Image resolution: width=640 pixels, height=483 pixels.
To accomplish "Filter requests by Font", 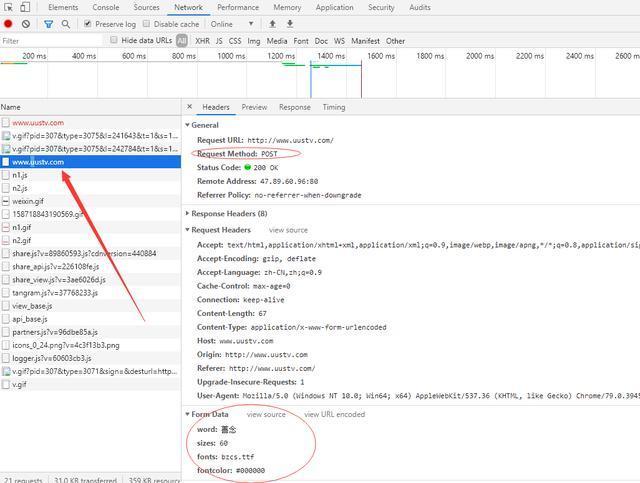I will (301, 41).
